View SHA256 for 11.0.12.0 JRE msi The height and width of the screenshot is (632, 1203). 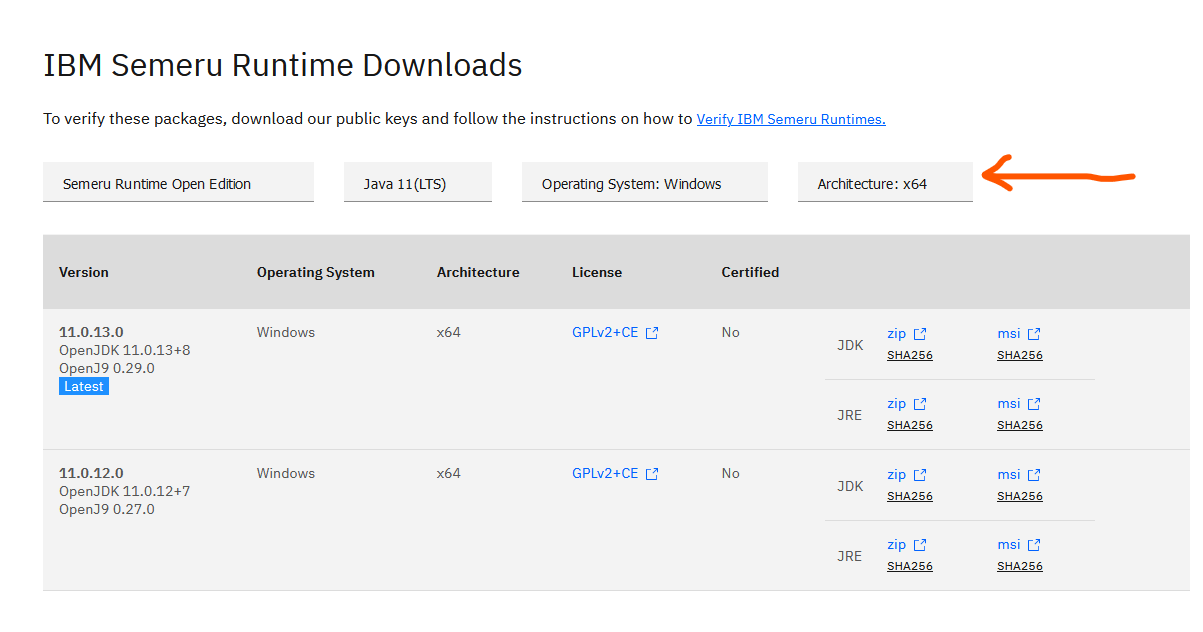point(1020,566)
